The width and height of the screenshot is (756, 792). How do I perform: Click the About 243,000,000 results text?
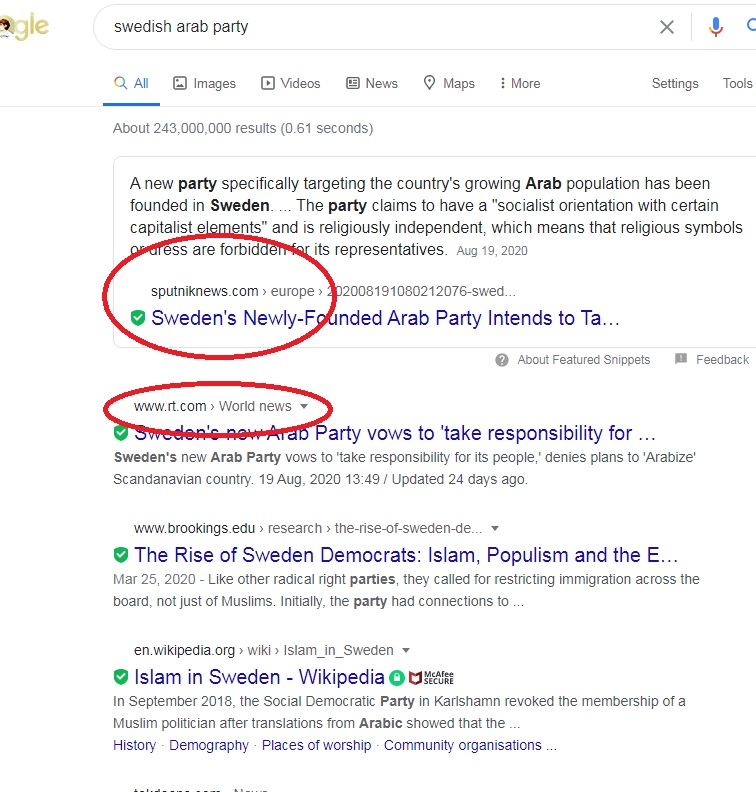pos(243,128)
